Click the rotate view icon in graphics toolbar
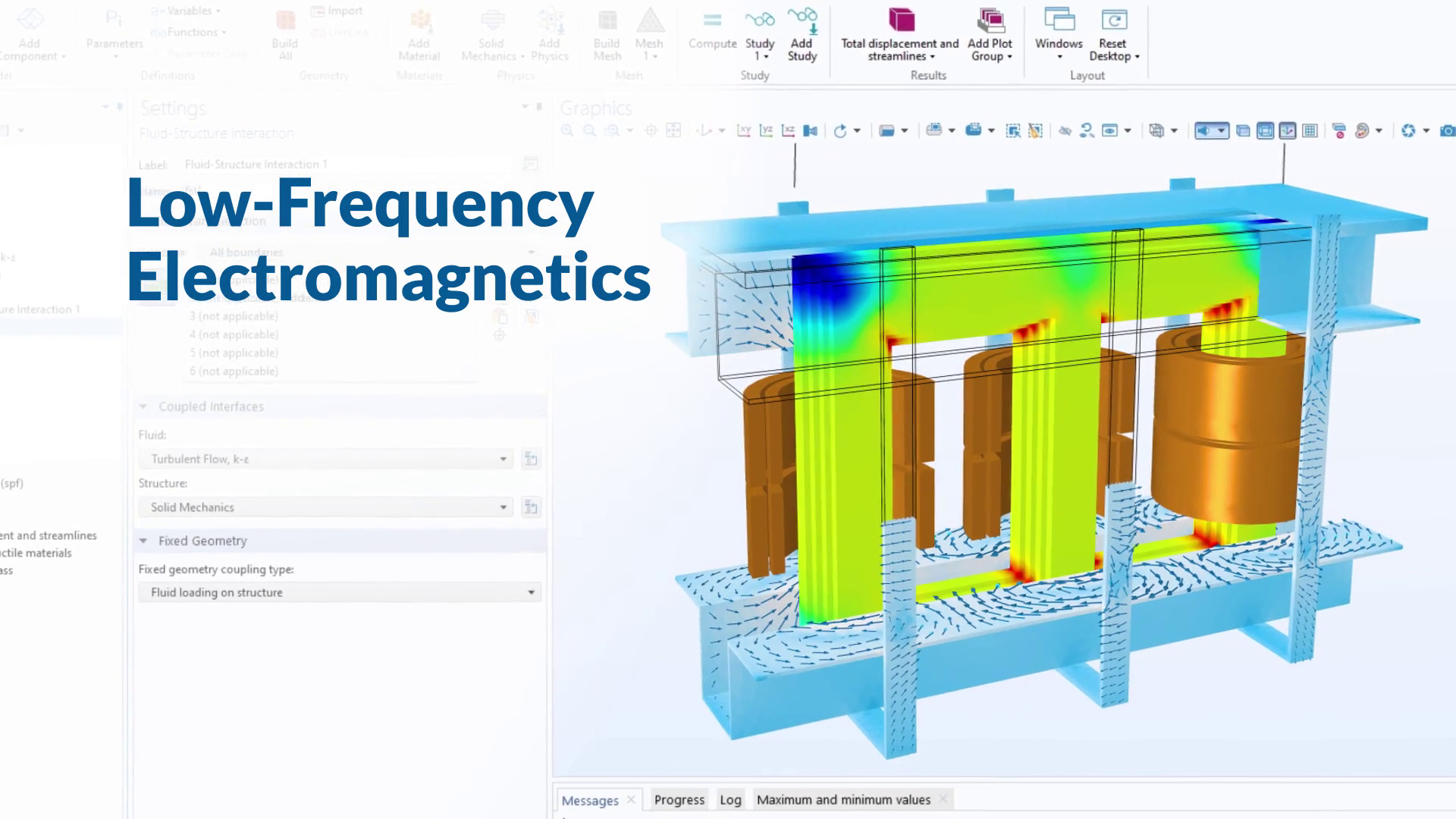This screenshot has width=1456, height=819. tap(839, 131)
